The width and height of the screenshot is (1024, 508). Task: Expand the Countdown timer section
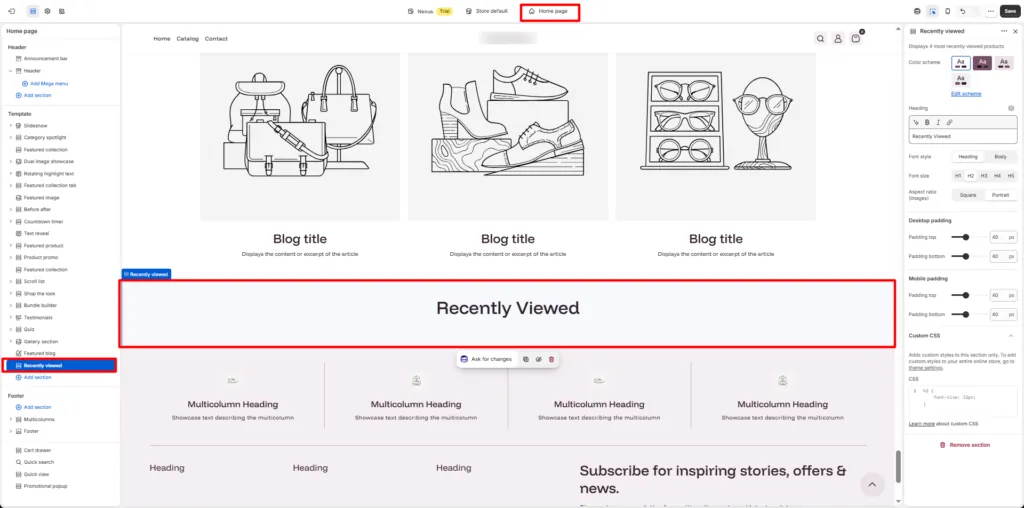tap(10, 221)
